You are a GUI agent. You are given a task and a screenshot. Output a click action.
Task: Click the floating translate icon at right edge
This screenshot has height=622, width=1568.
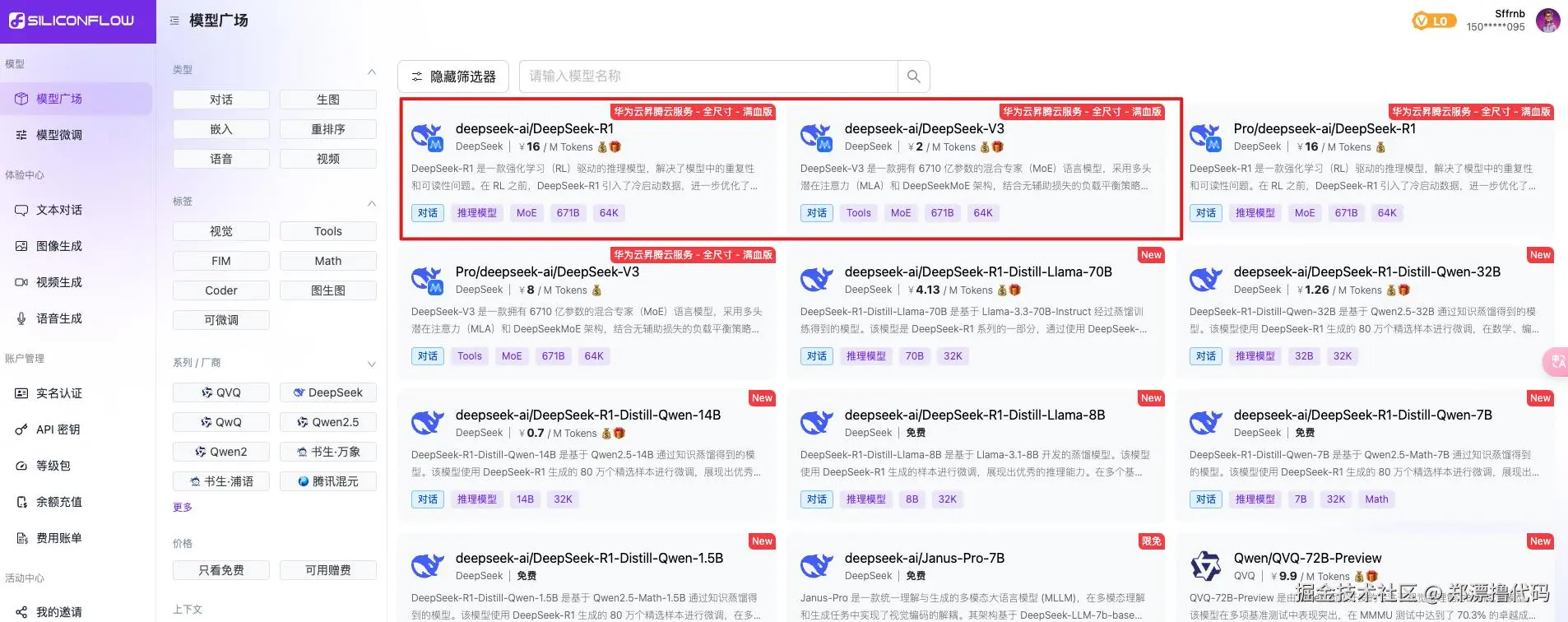pos(1556,362)
